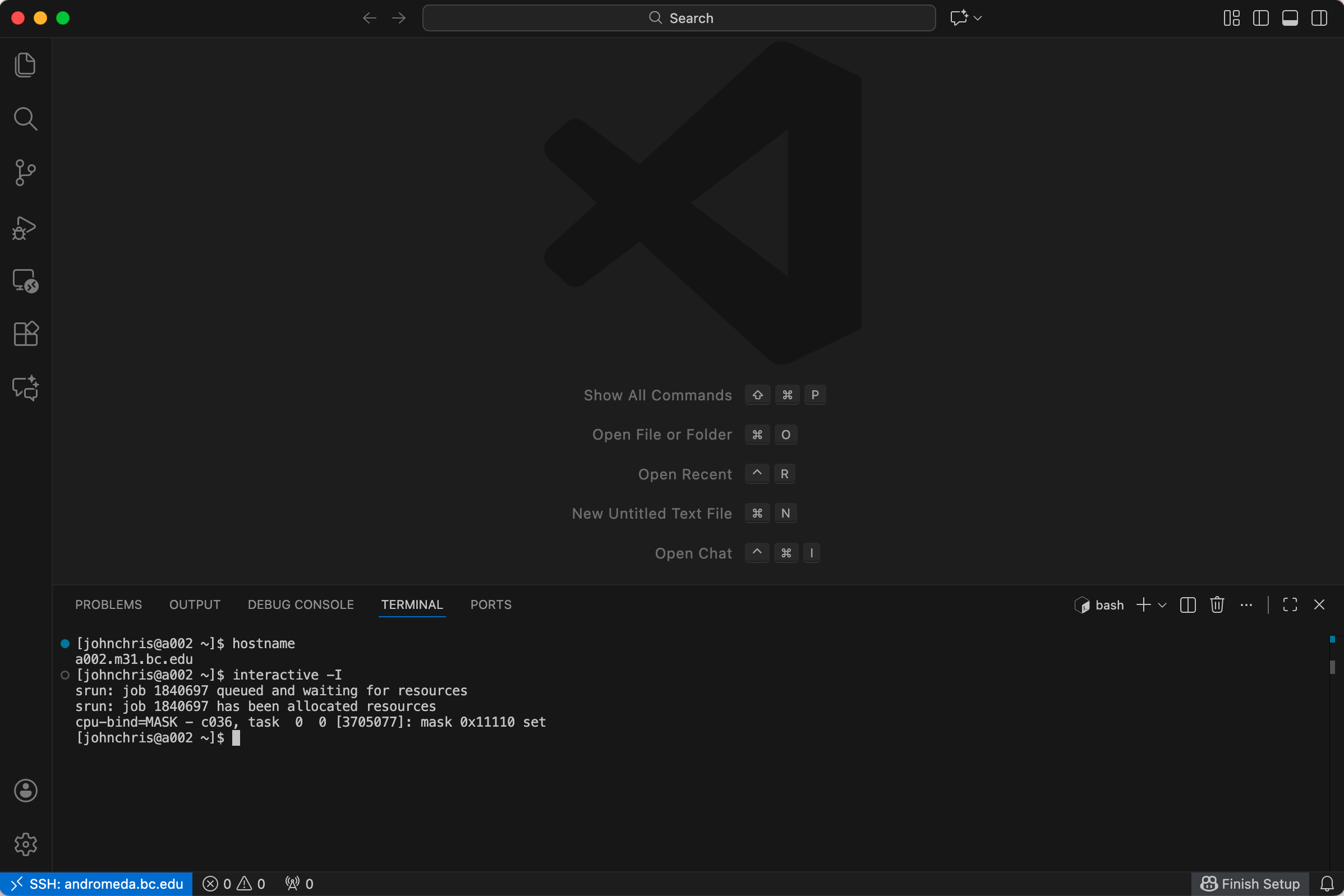Toggle the primary side bar layout button
1344x896 pixels.
1260,19
